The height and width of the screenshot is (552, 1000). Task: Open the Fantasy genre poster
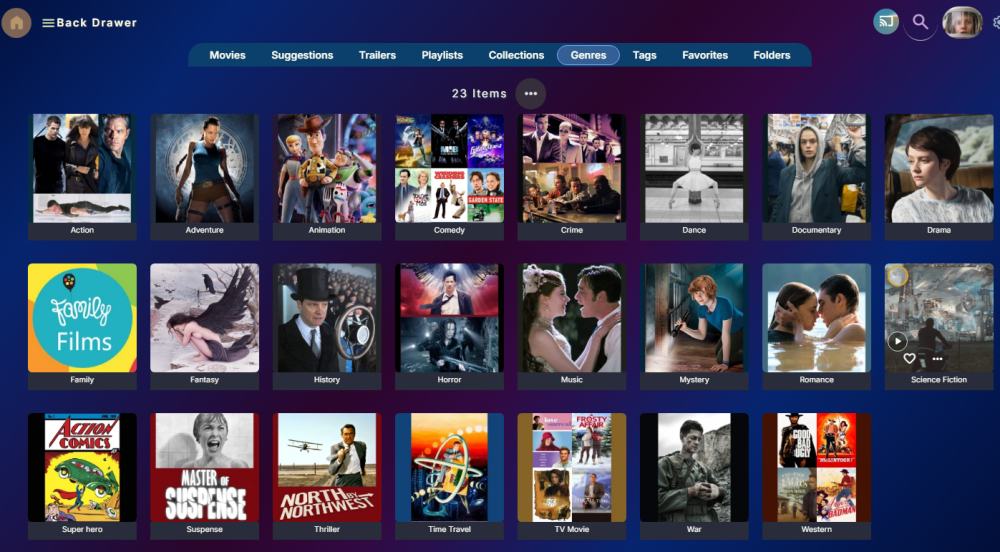click(x=205, y=317)
